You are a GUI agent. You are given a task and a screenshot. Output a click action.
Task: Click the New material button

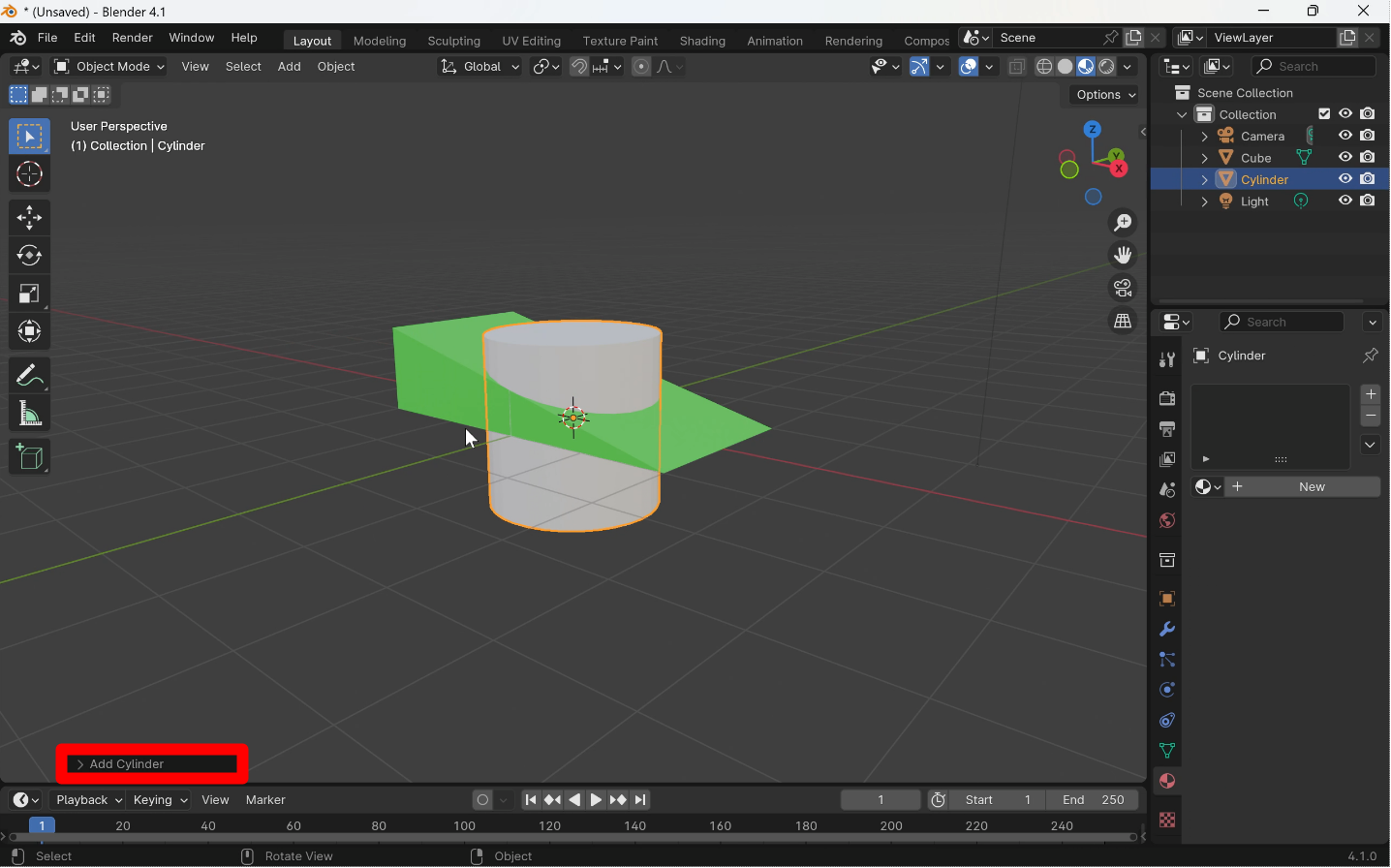pos(1303,487)
